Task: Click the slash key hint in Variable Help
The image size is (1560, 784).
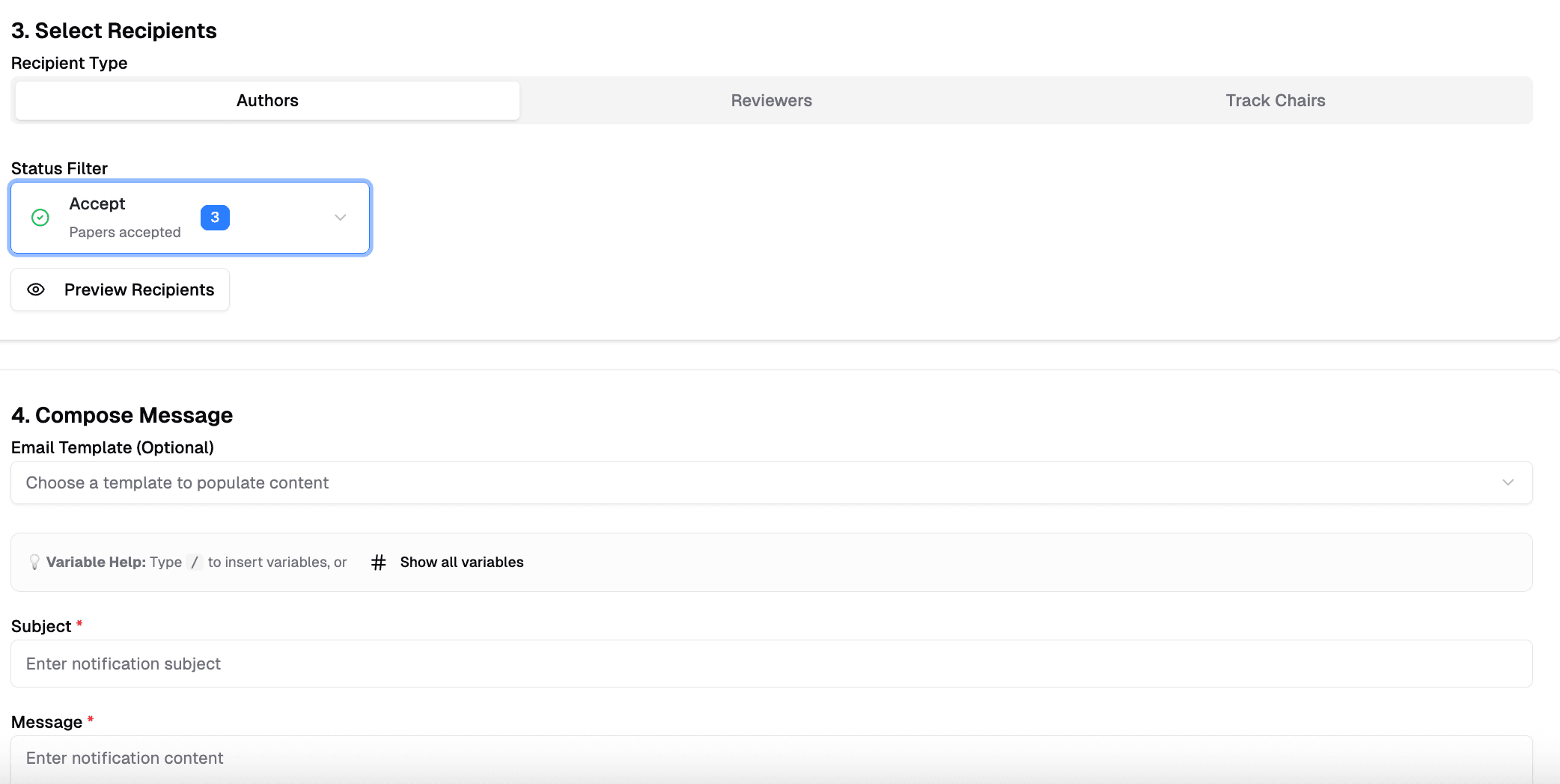Action: (x=195, y=562)
